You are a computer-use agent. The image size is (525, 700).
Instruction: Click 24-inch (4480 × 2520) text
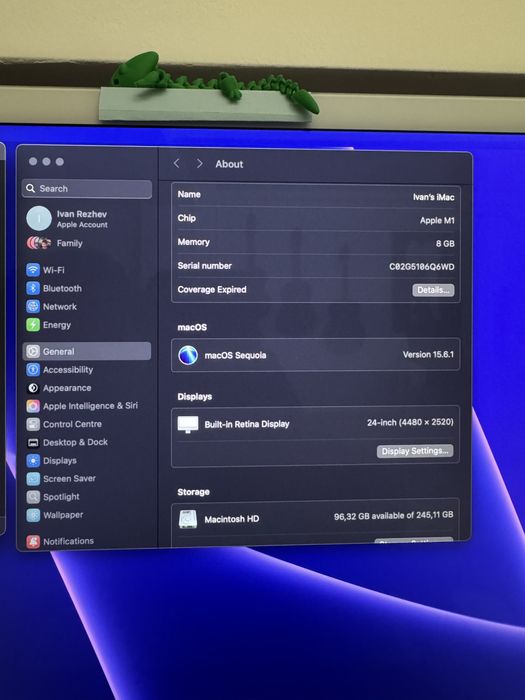pyautogui.click(x=410, y=422)
